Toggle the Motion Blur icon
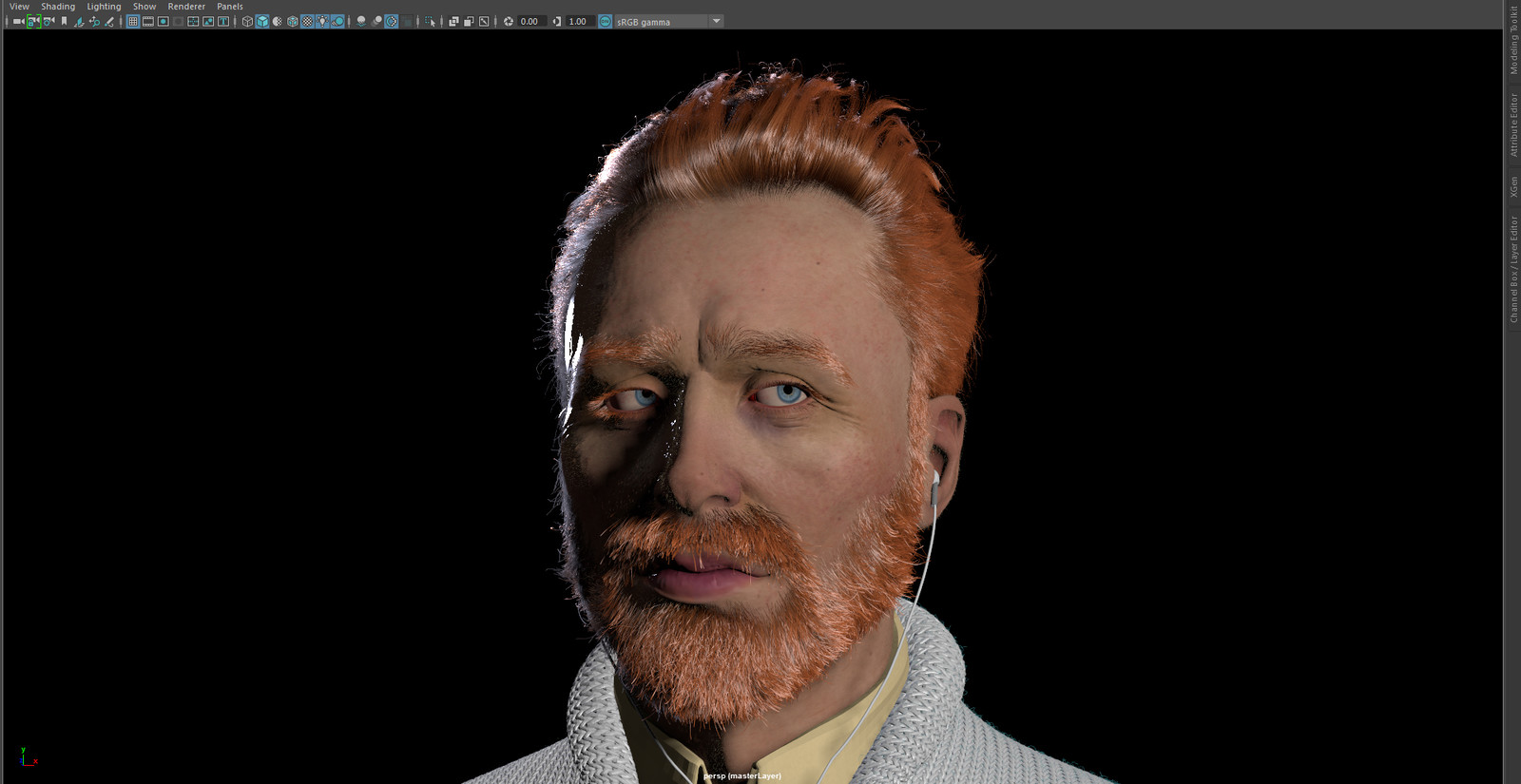This screenshot has height=784, width=1521. (x=377, y=21)
